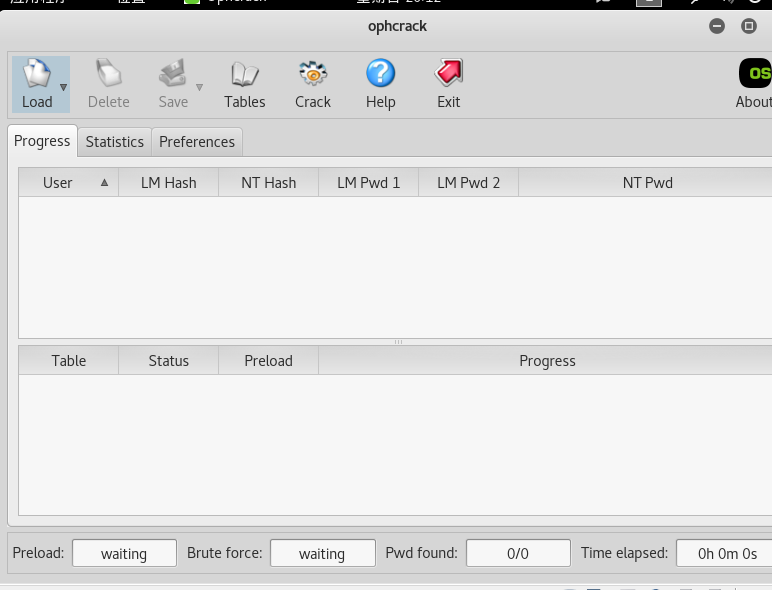Viewport: 772px width, 590px height.
Task: Click the Load toolbar icon
Action: coord(37,73)
